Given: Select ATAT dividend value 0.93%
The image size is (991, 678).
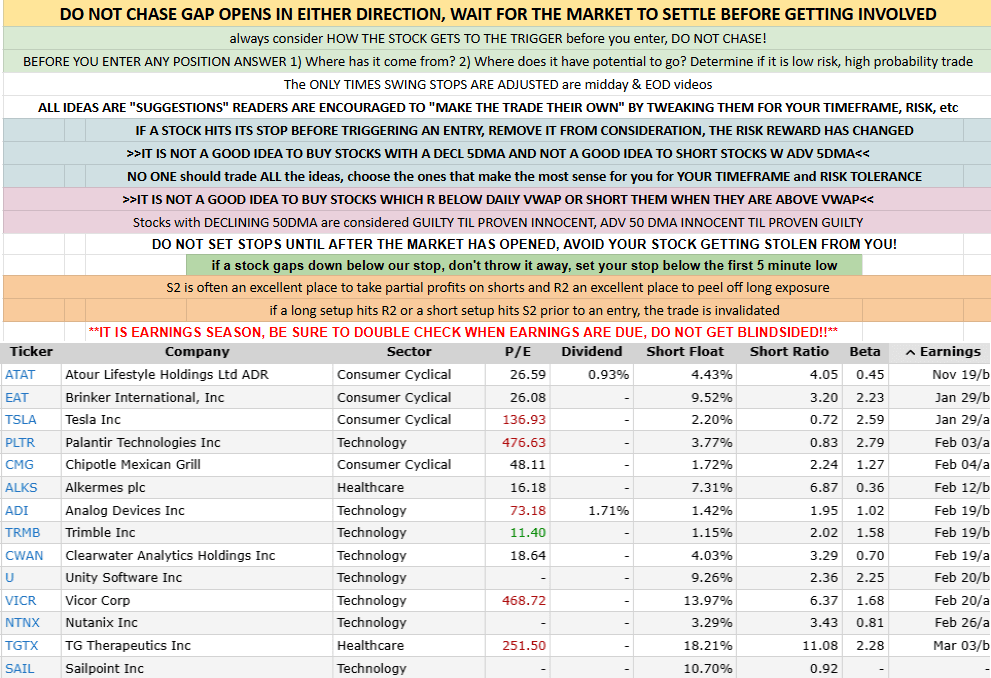Looking at the screenshot, I should pos(608,375).
